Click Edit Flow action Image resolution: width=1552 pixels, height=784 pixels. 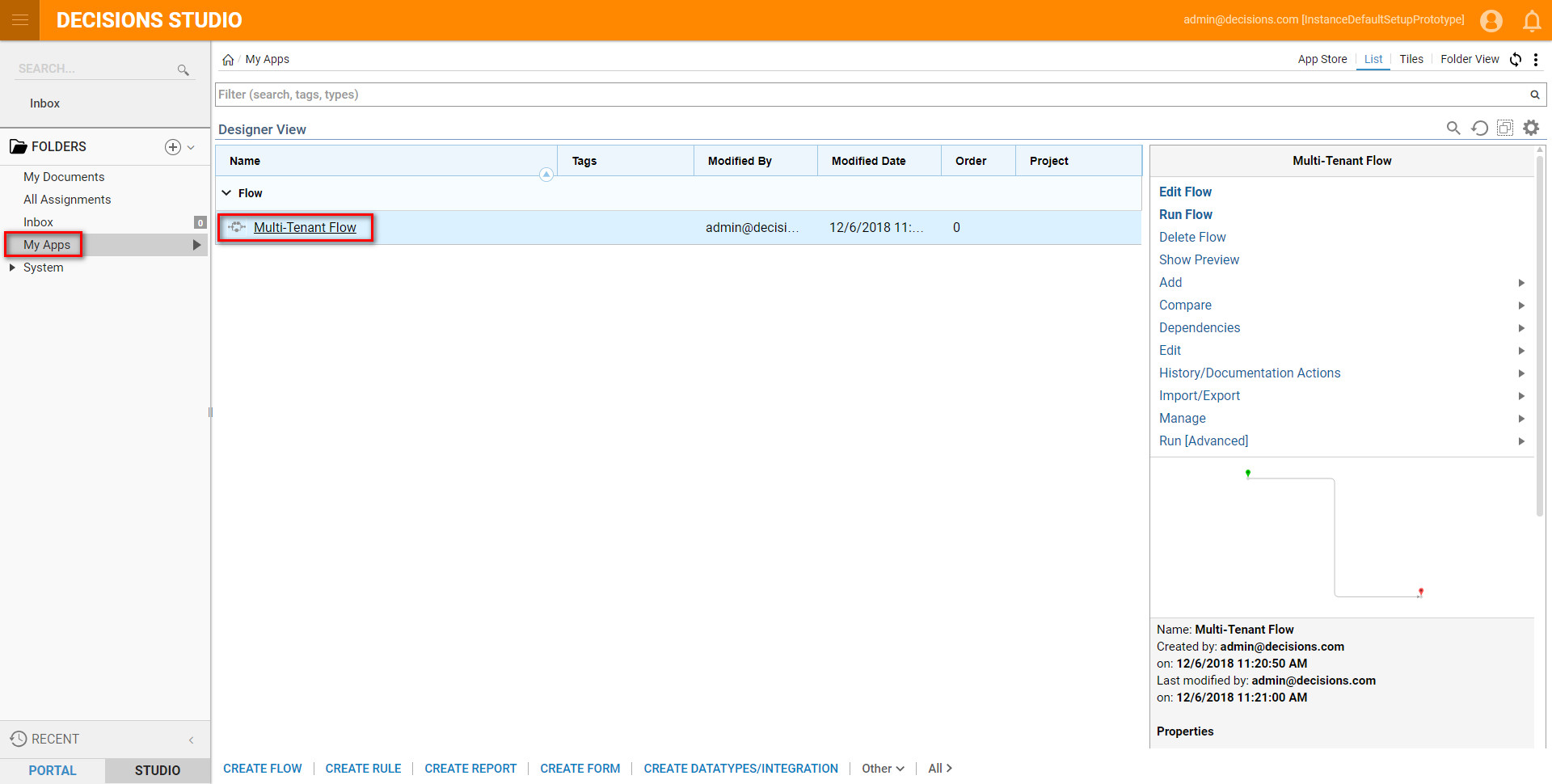tap(1185, 192)
